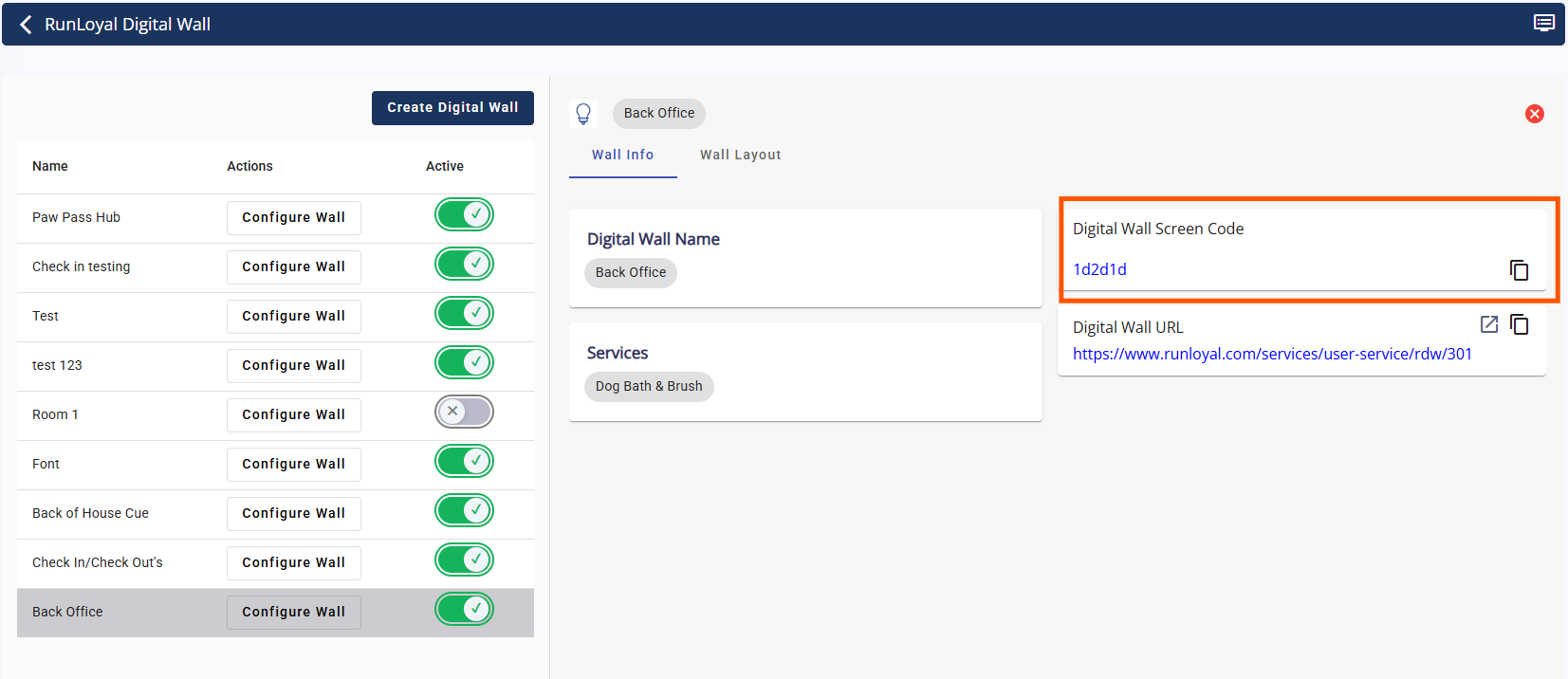Click Create Digital Wall button

(452, 108)
